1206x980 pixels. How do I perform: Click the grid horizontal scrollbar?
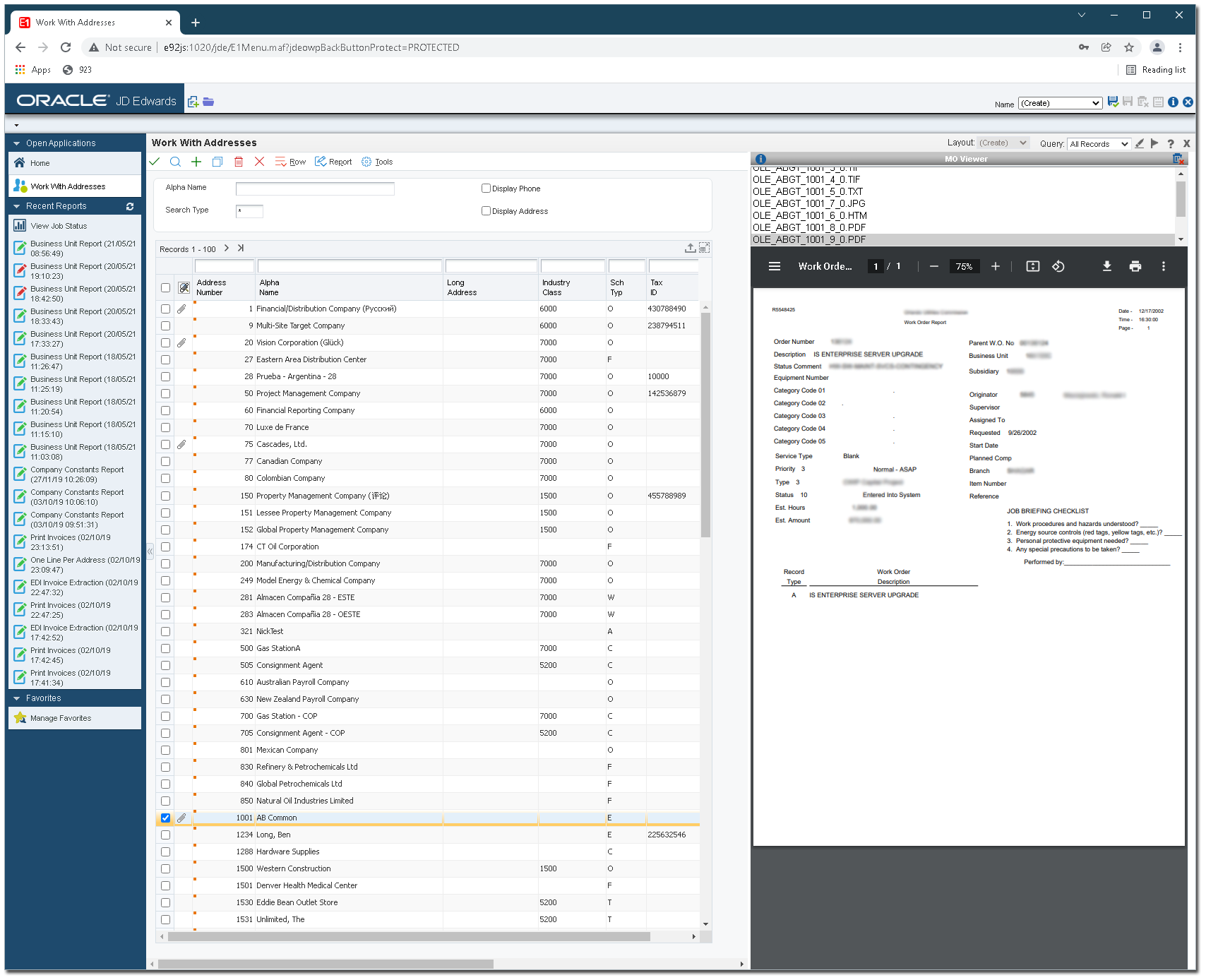pos(409,937)
